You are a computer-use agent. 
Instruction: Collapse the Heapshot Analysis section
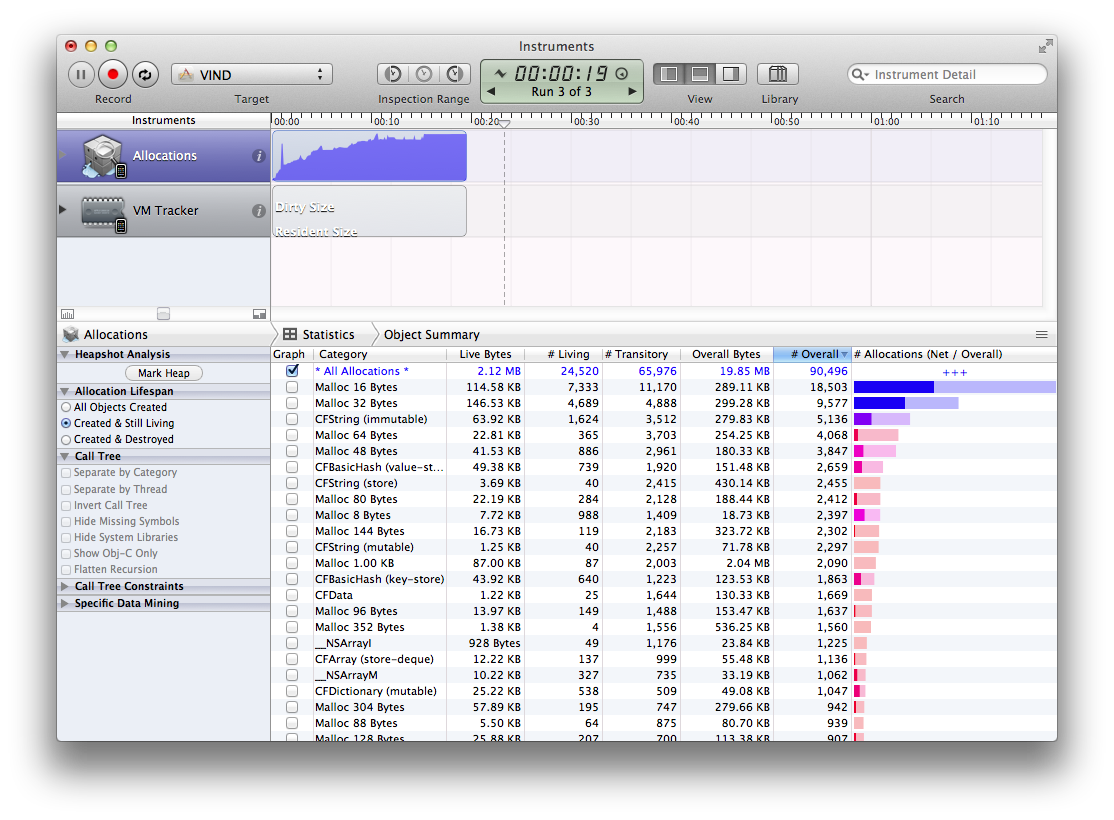65,355
